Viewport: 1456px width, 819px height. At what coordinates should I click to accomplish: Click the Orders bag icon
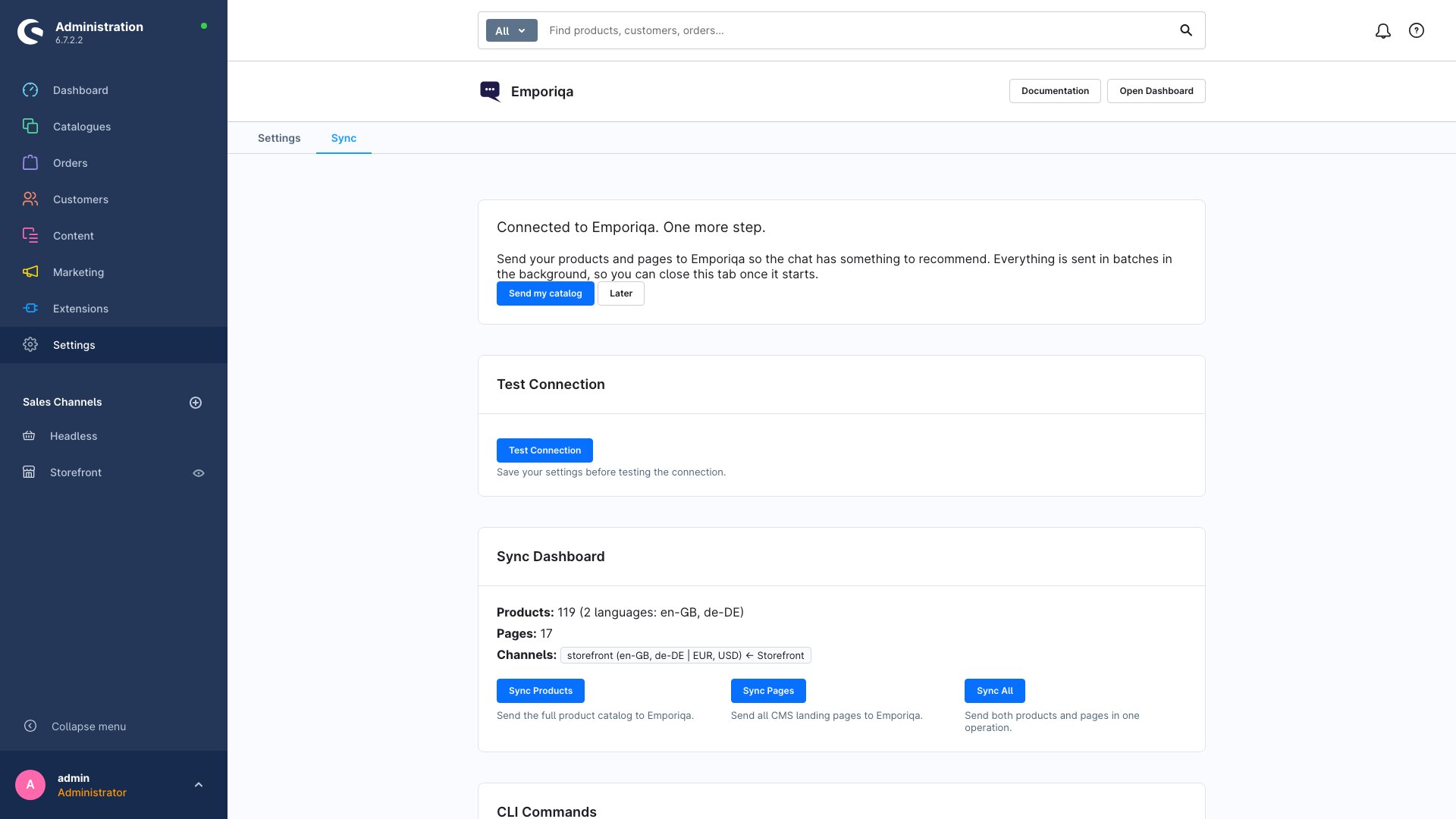[30, 163]
